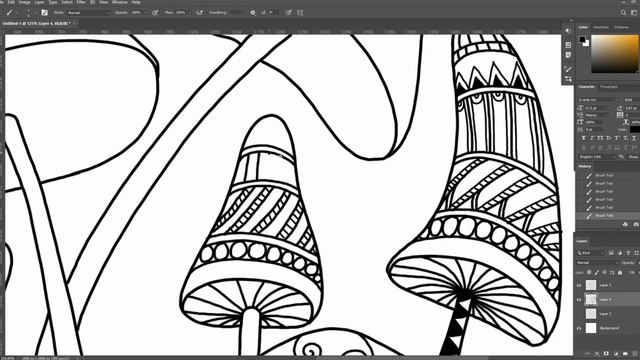
Task: Click the search magnifier icon
Action: [x=624, y=13]
